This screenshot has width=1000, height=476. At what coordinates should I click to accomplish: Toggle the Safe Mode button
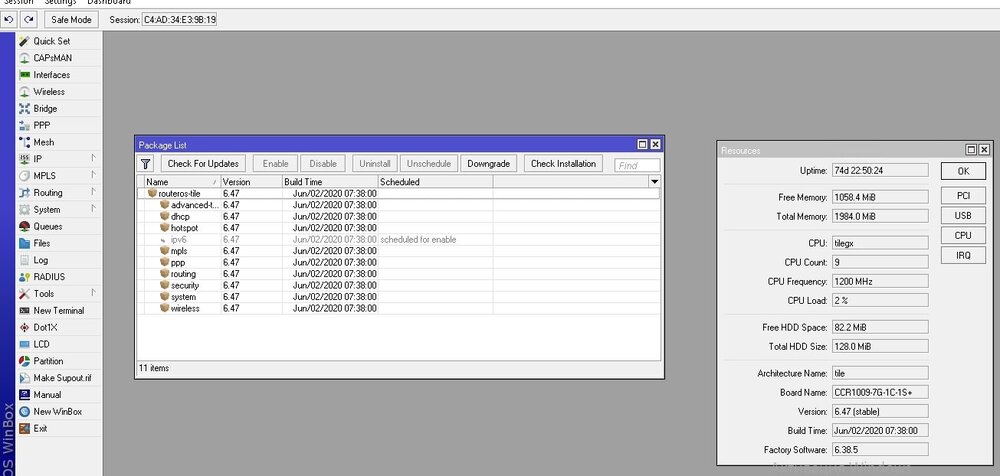pos(71,19)
